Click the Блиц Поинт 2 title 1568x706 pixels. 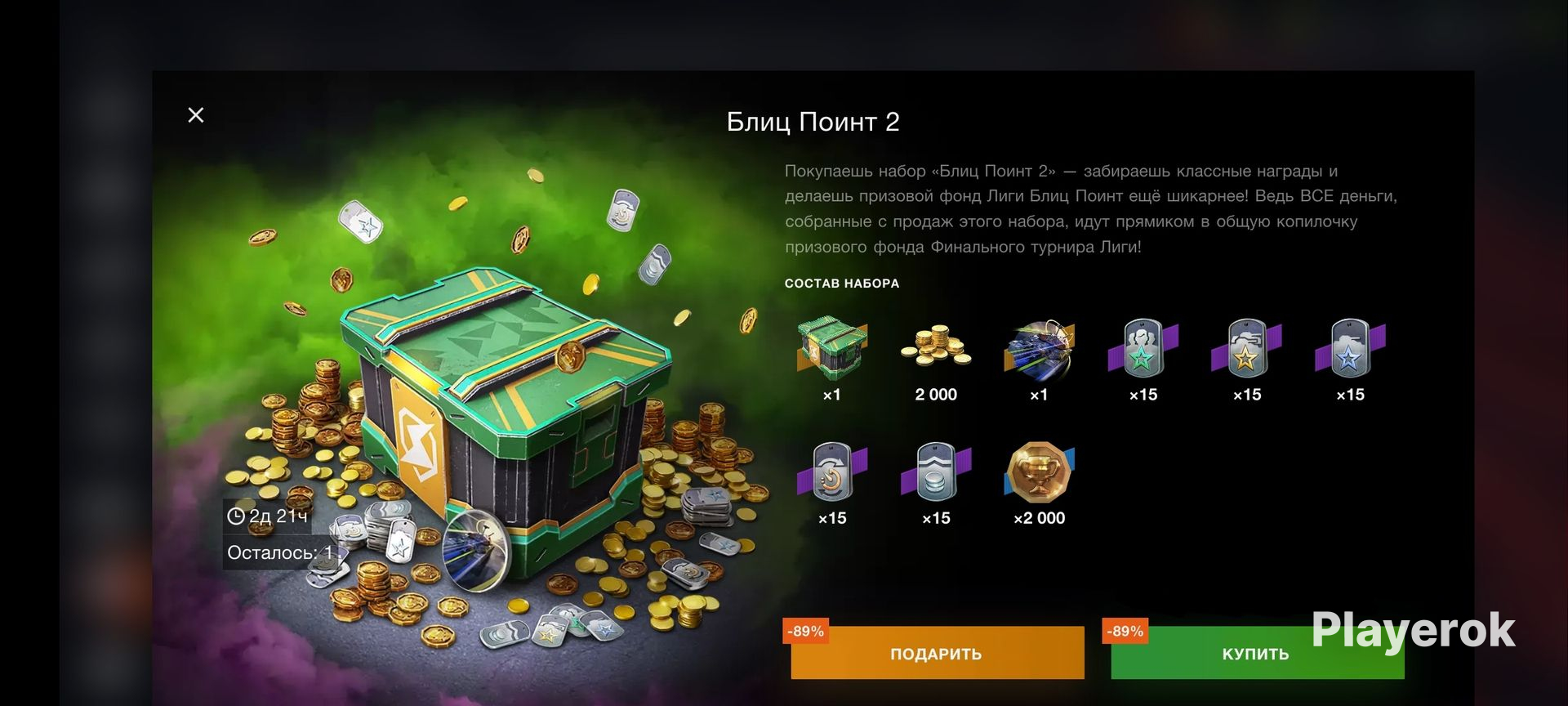pos(813,122)
